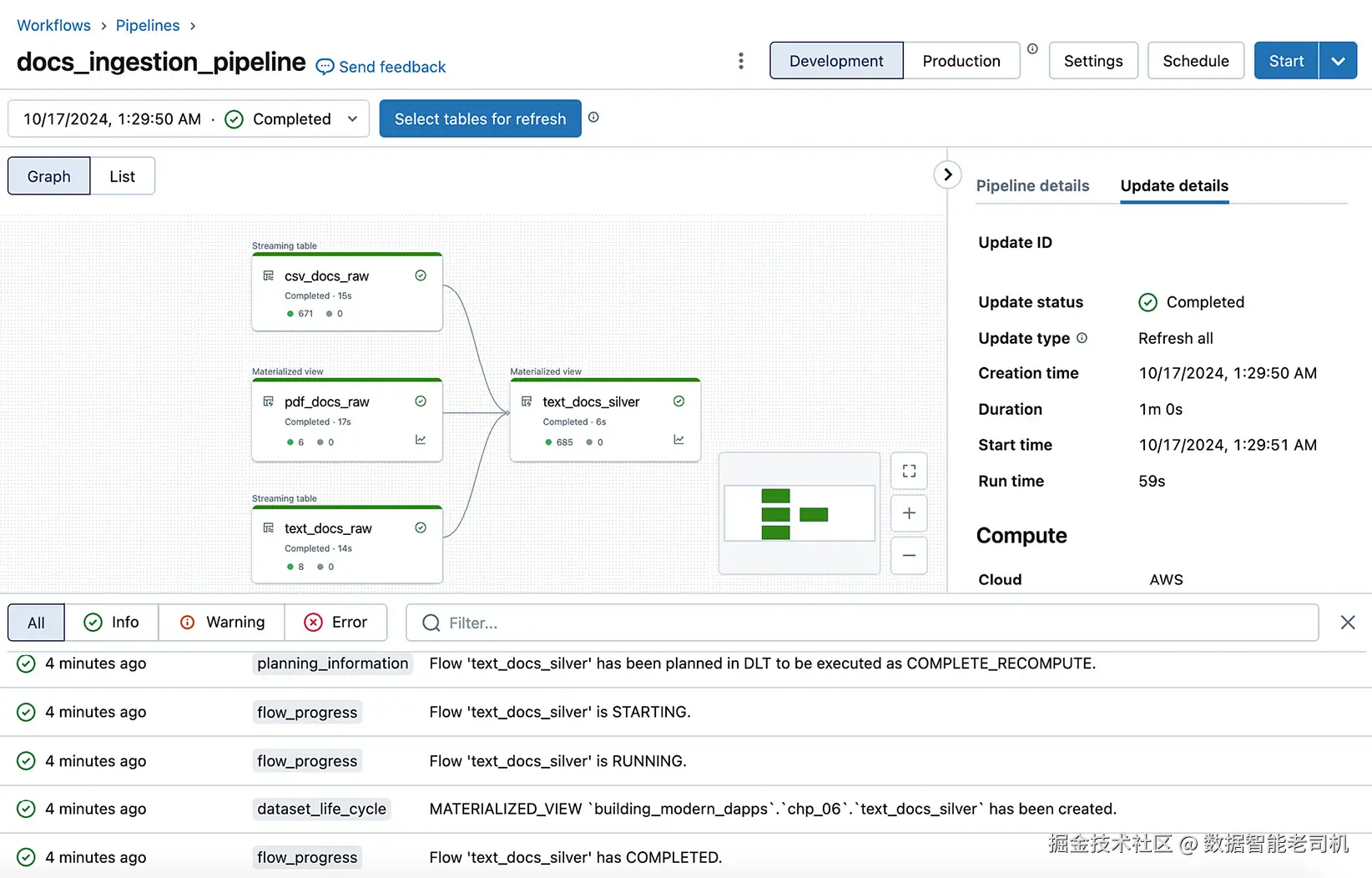Click Send feedback link
Screen dimensions: 1372x878
pos(392,67)
